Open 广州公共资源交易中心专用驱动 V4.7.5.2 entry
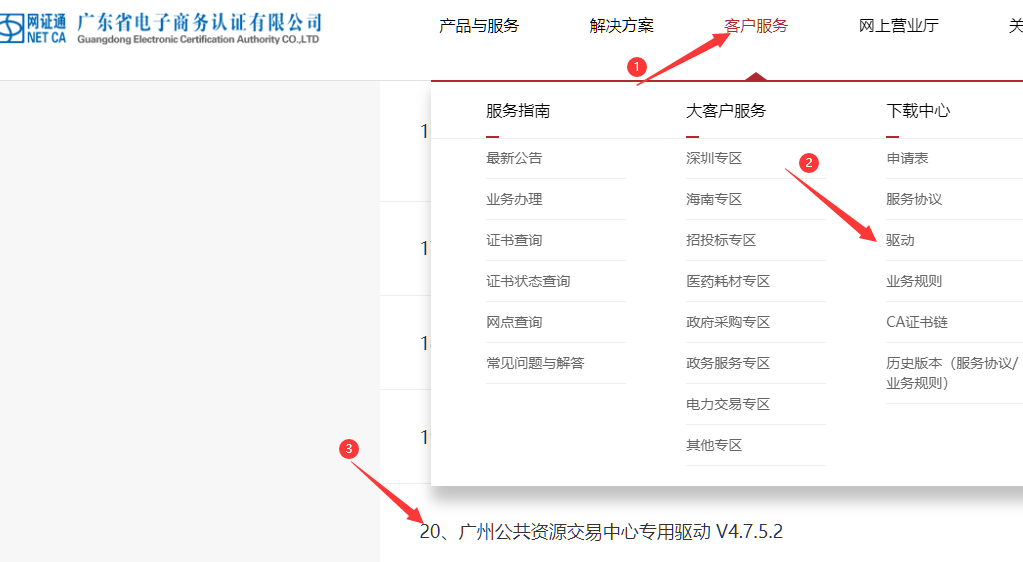1023x562 pixels. [601, 532]
